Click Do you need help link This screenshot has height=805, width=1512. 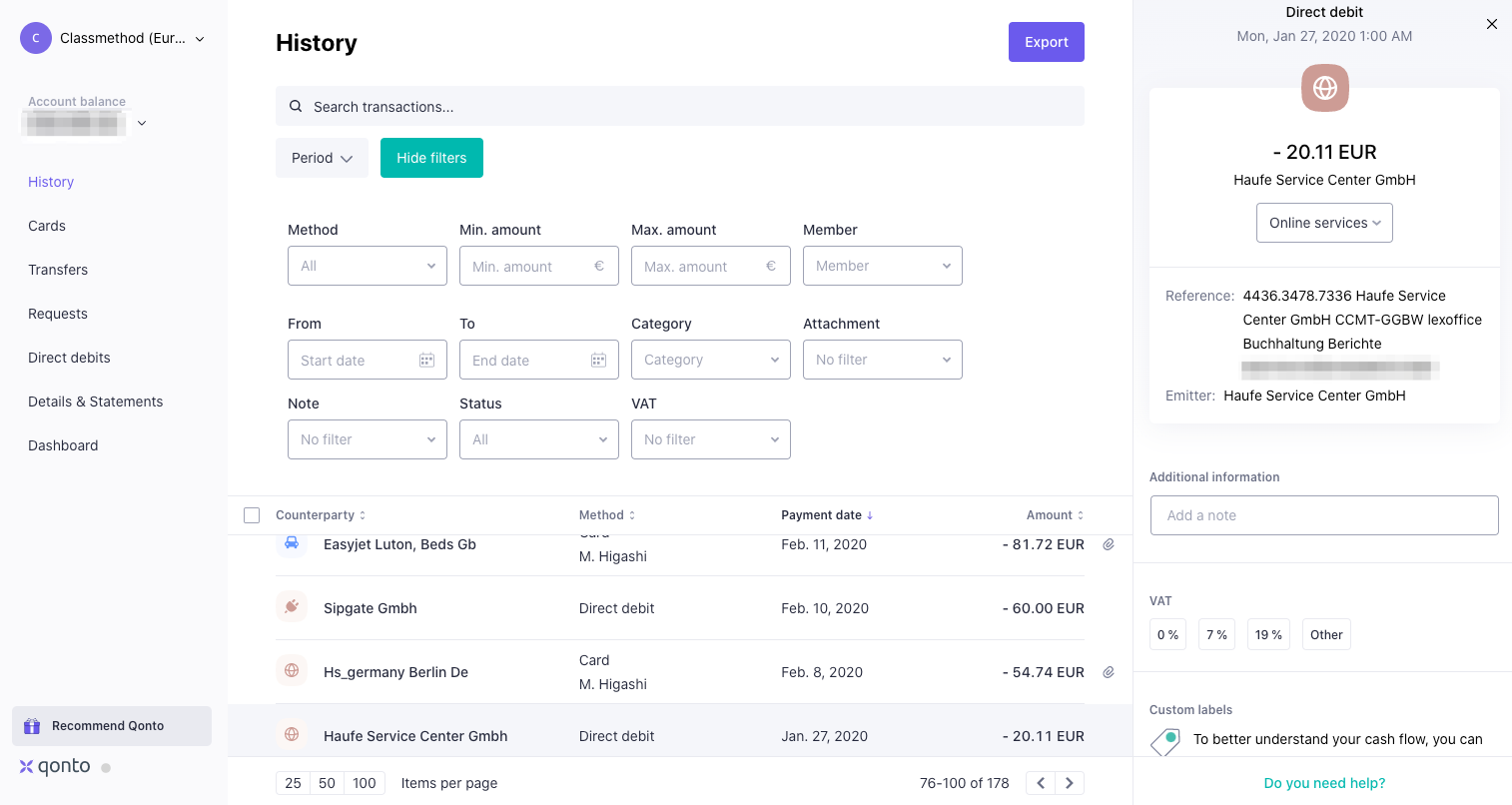click(x=1324, y=783)
